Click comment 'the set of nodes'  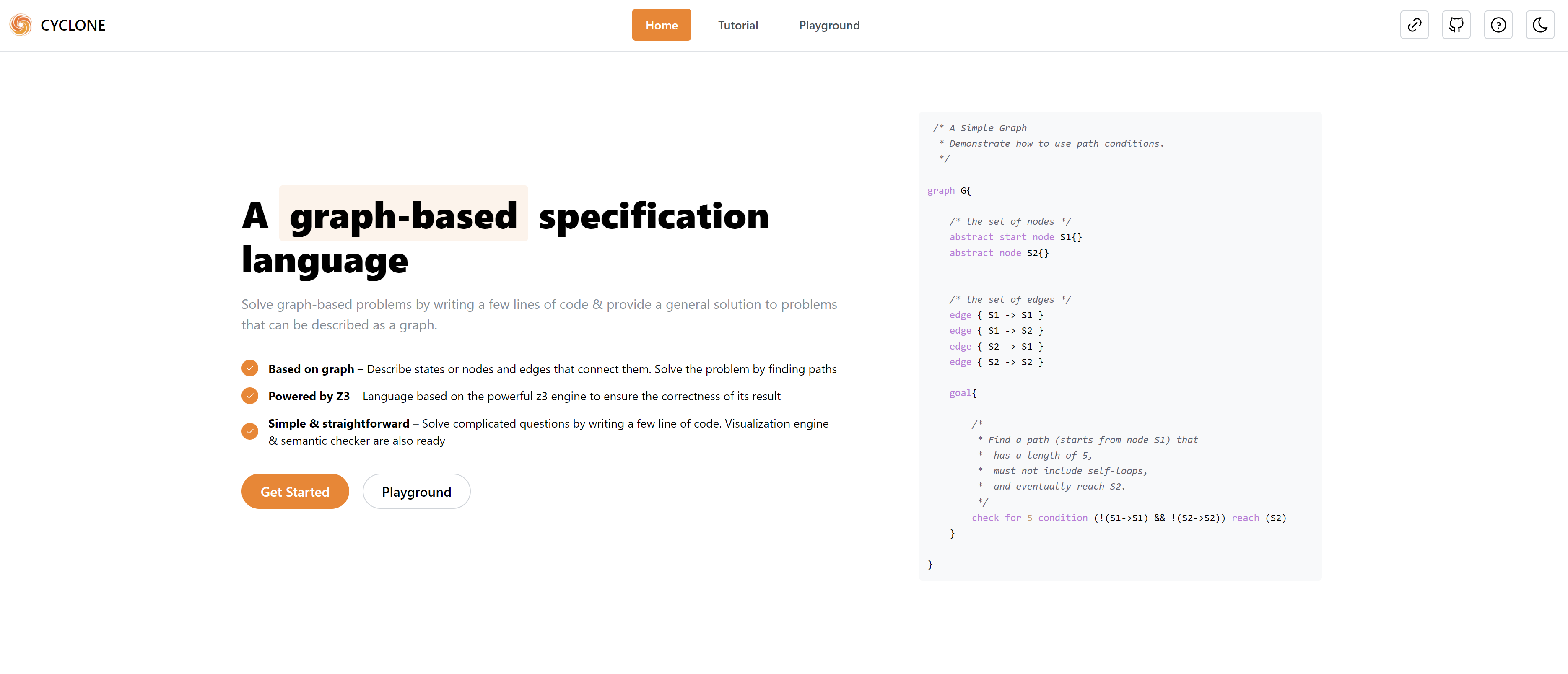coord(1010,221)
